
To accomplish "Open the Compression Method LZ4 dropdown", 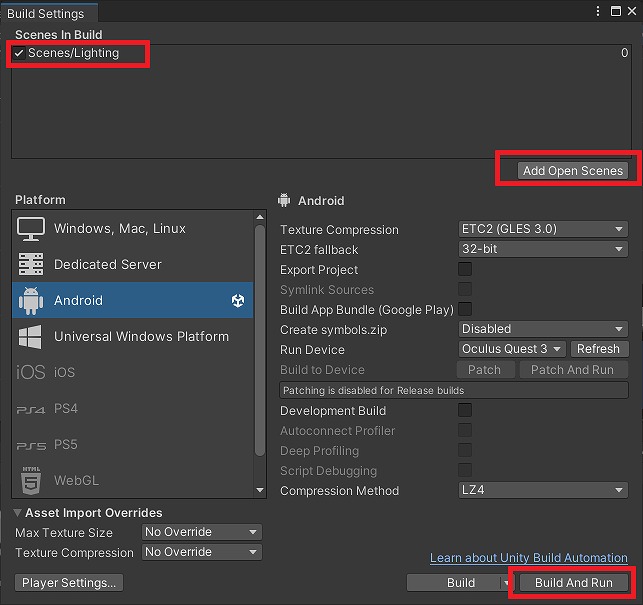I will (543, 490).
